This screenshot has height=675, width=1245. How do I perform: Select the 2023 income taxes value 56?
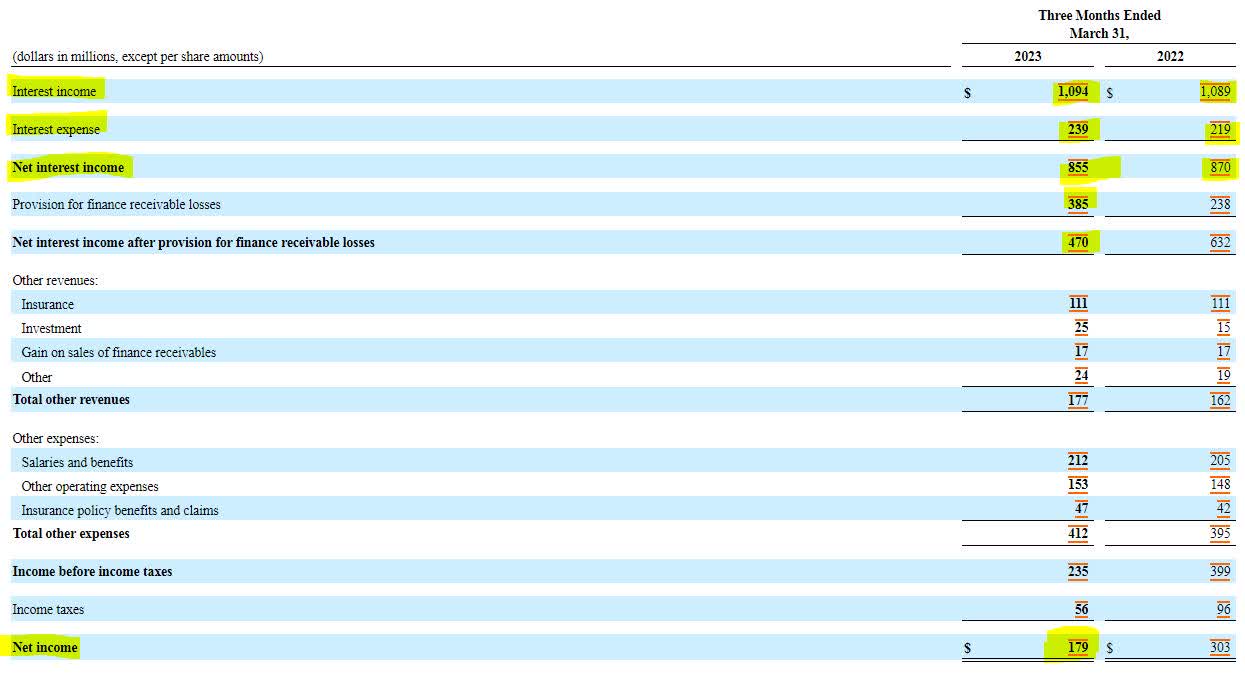(1082, 609)
